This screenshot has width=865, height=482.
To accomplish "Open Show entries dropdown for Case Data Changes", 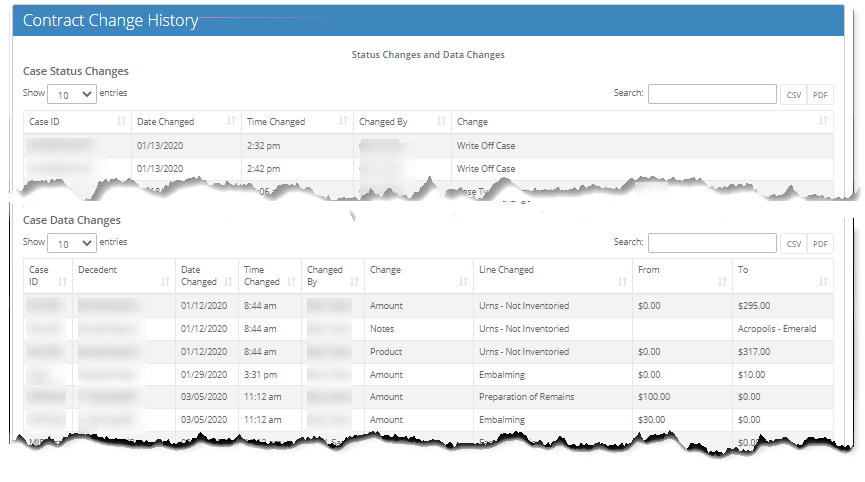I will coord(72,243).
